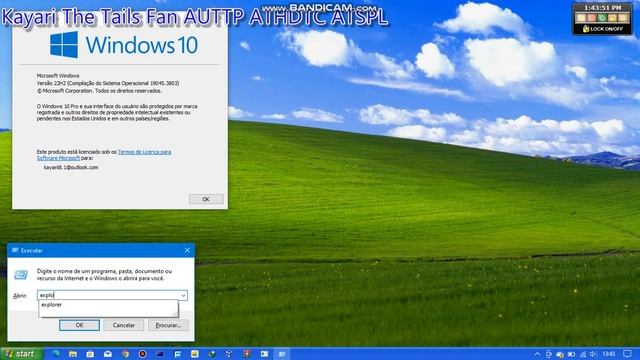
Task: Toggle LOCK ON/OFF in the recorder widget
Action: tap(602, 29)
